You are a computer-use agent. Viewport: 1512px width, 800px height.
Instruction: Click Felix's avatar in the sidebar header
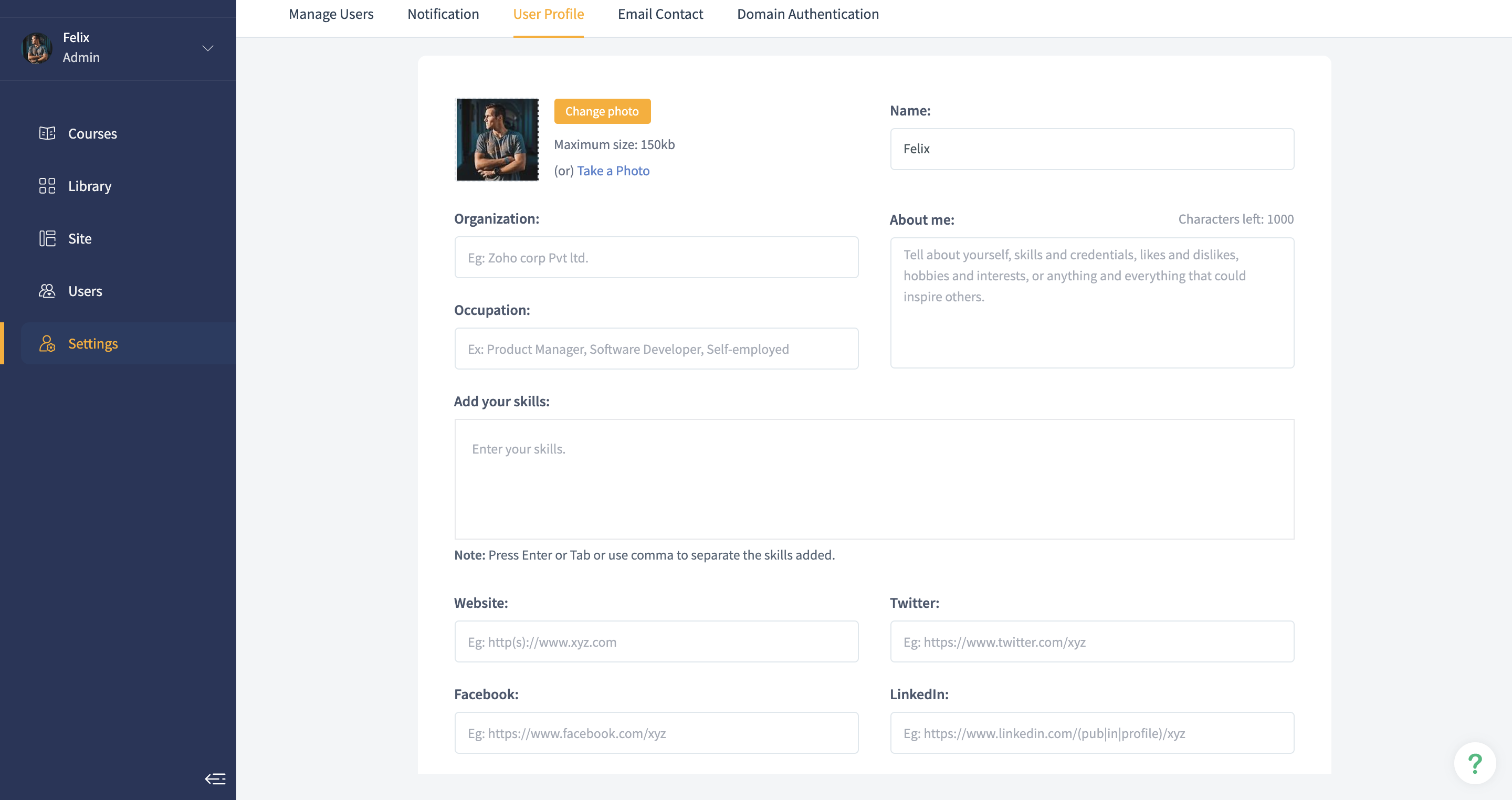[x=37, y=48]
